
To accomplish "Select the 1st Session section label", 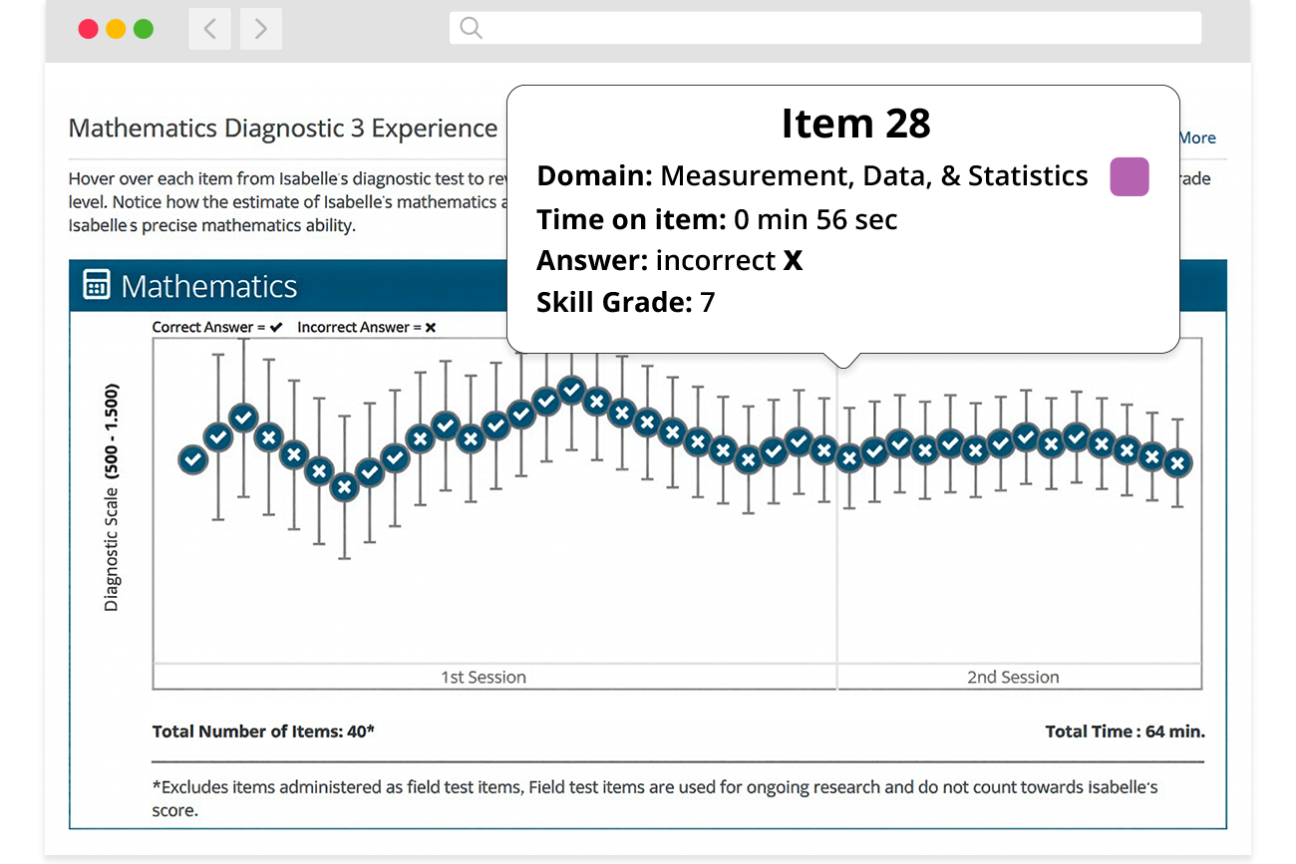I will pos(483,677).
